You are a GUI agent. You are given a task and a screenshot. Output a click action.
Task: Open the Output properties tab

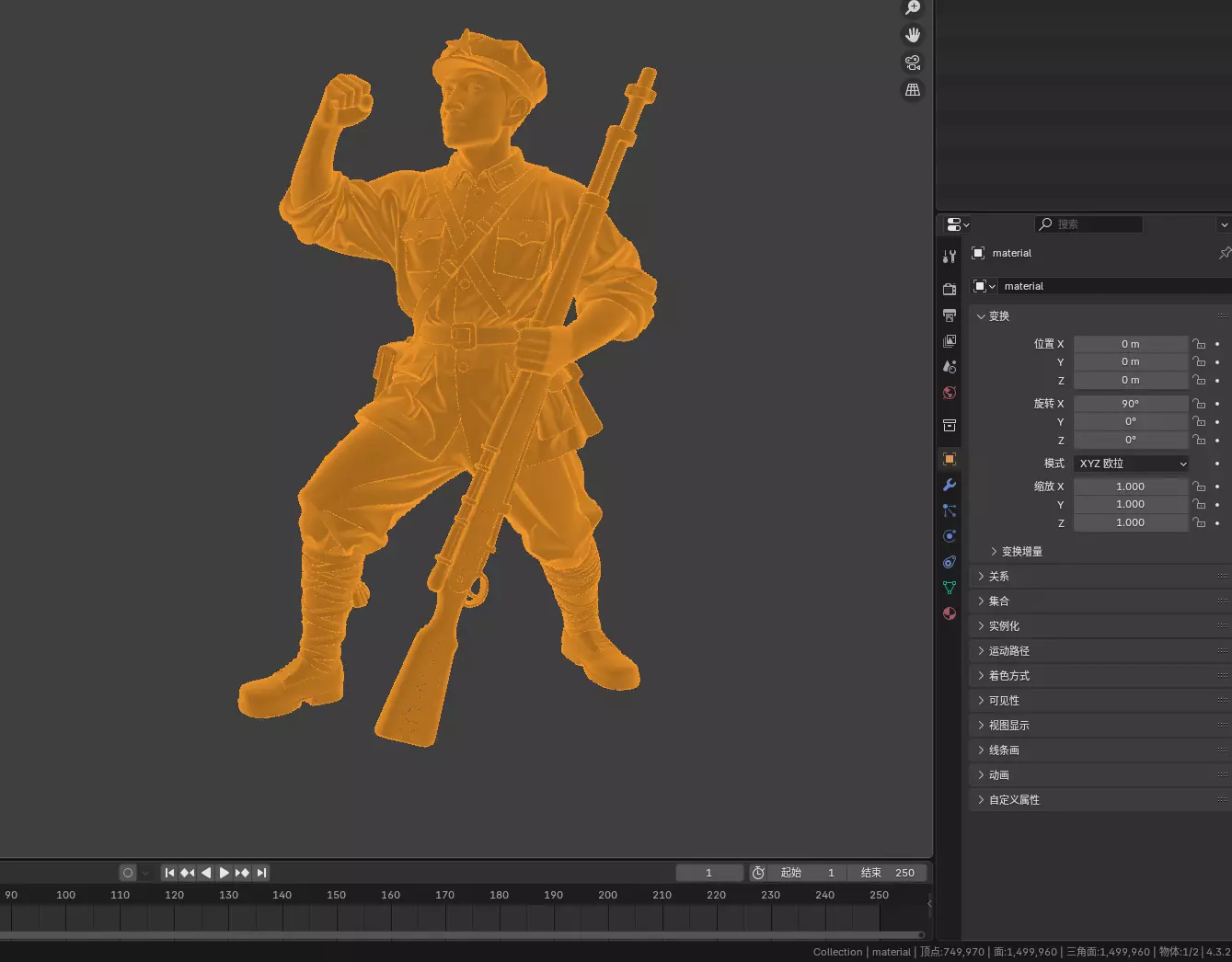click(x=950, y=315)
